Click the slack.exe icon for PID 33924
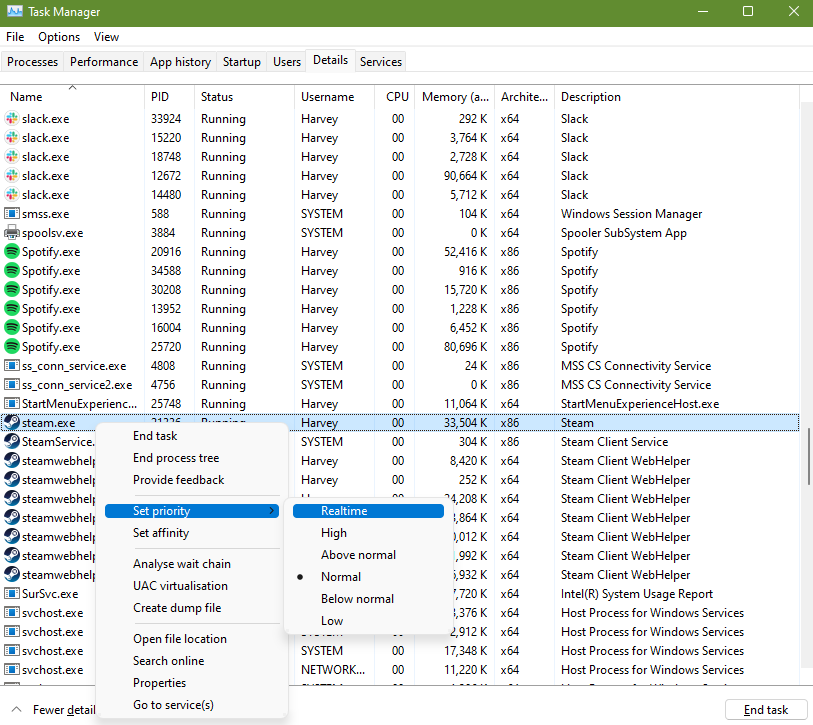 pos(11,119)
